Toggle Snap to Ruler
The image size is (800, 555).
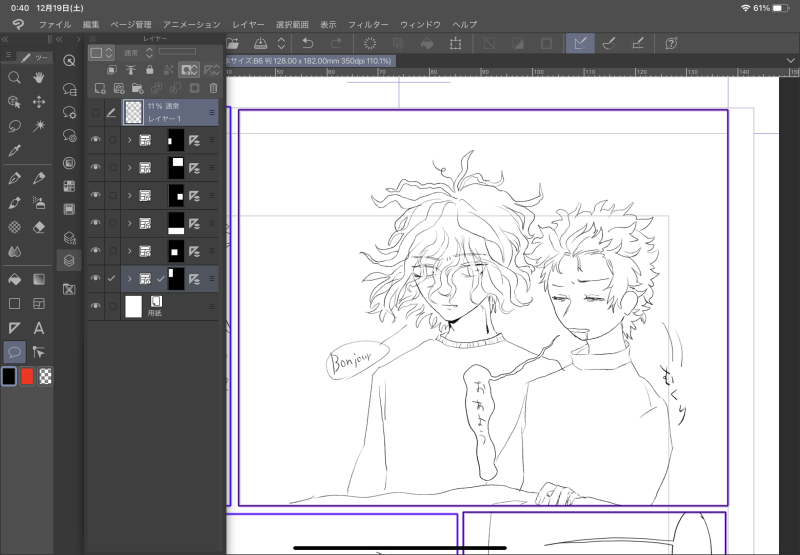pyautogui.click(x=580, y=43)
